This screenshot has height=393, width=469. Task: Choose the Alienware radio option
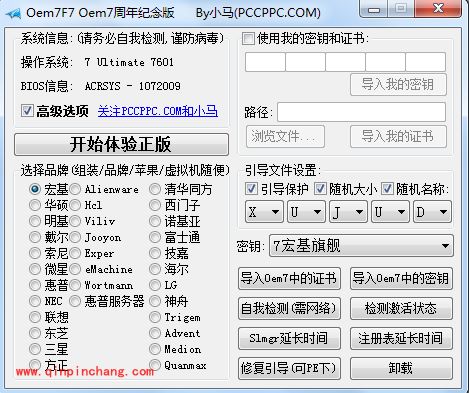click(75, 189)
